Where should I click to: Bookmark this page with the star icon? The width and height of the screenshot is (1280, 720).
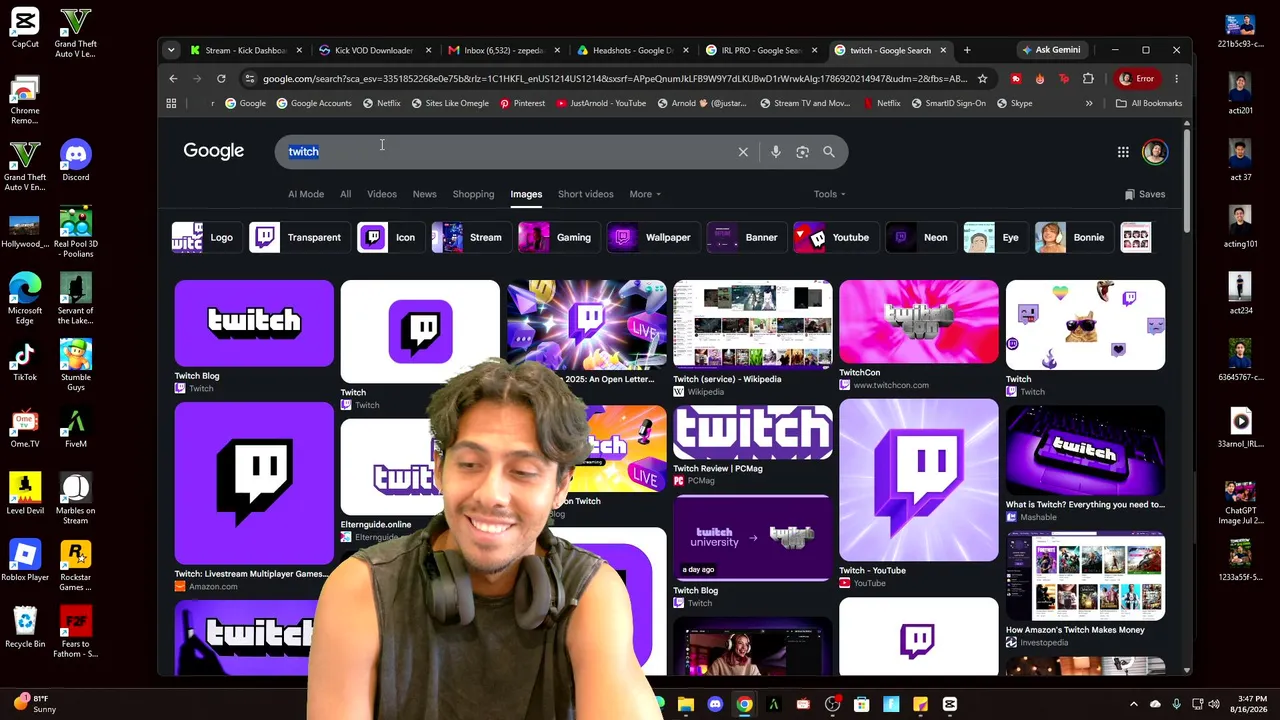[982, 79]
